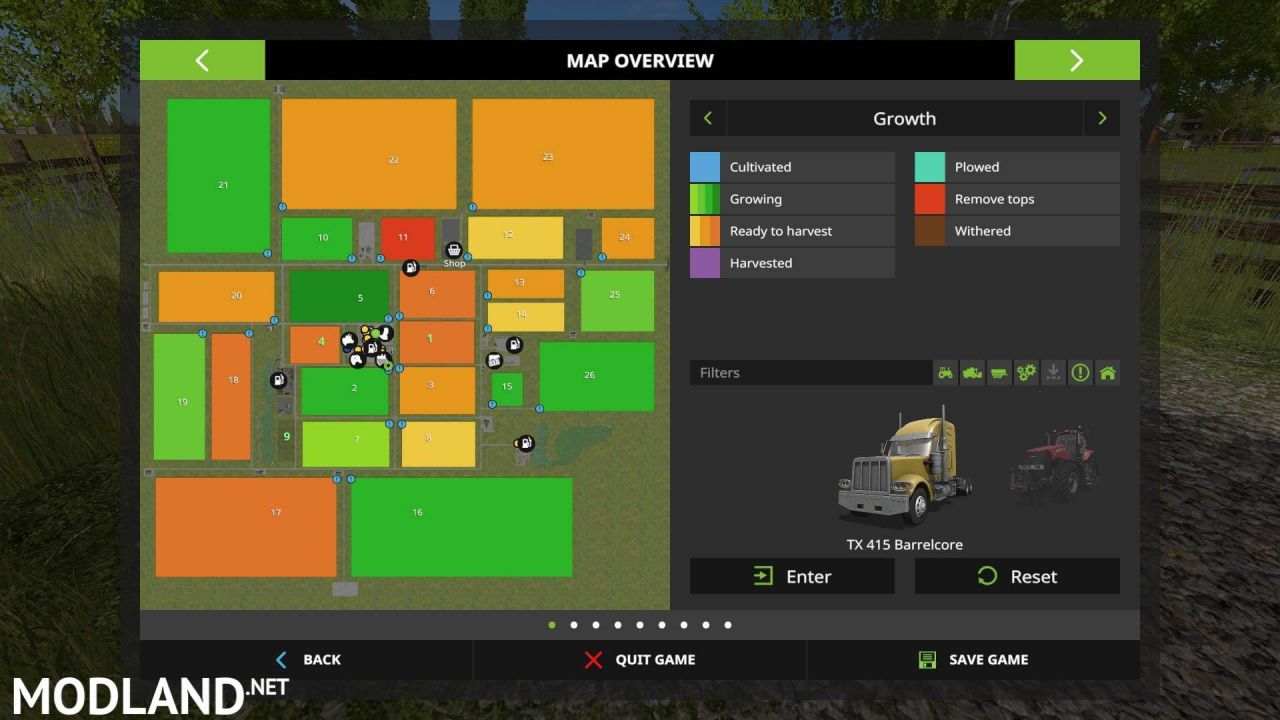Click field 20 on the map
1280x720 pixels.
(x=217, y=297)
